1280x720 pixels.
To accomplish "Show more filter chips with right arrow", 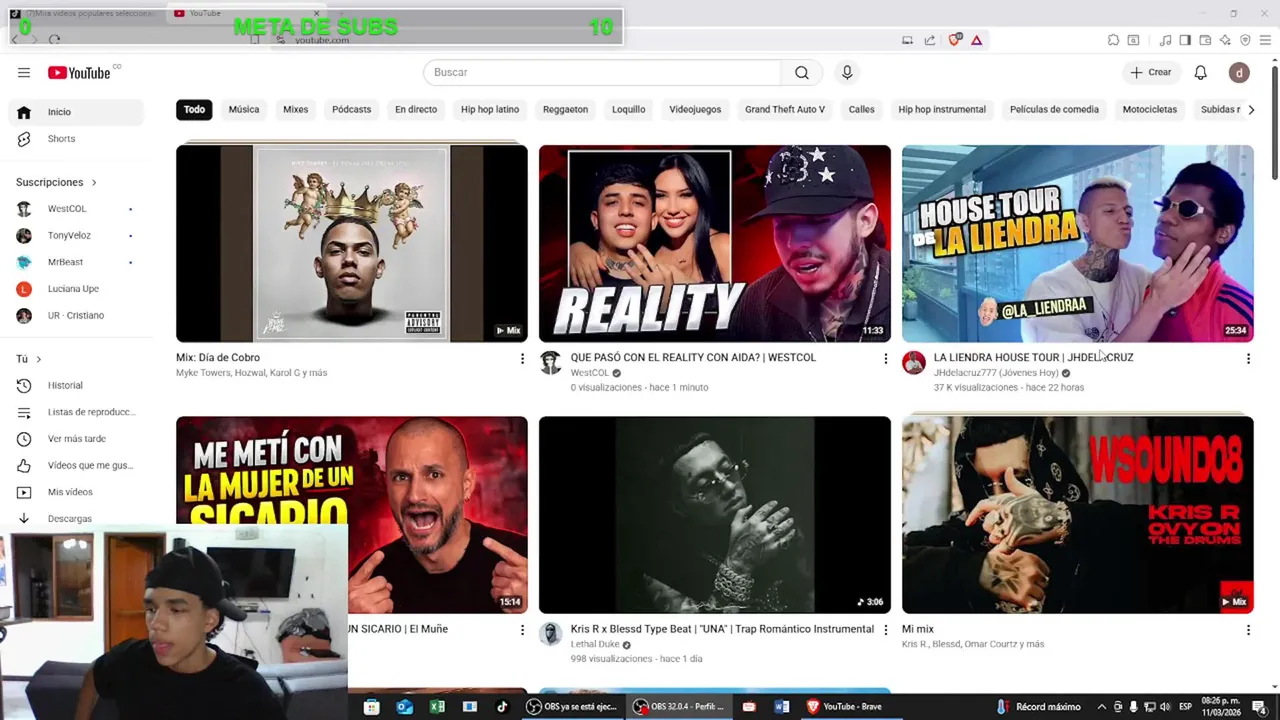I will point(1251,109).
